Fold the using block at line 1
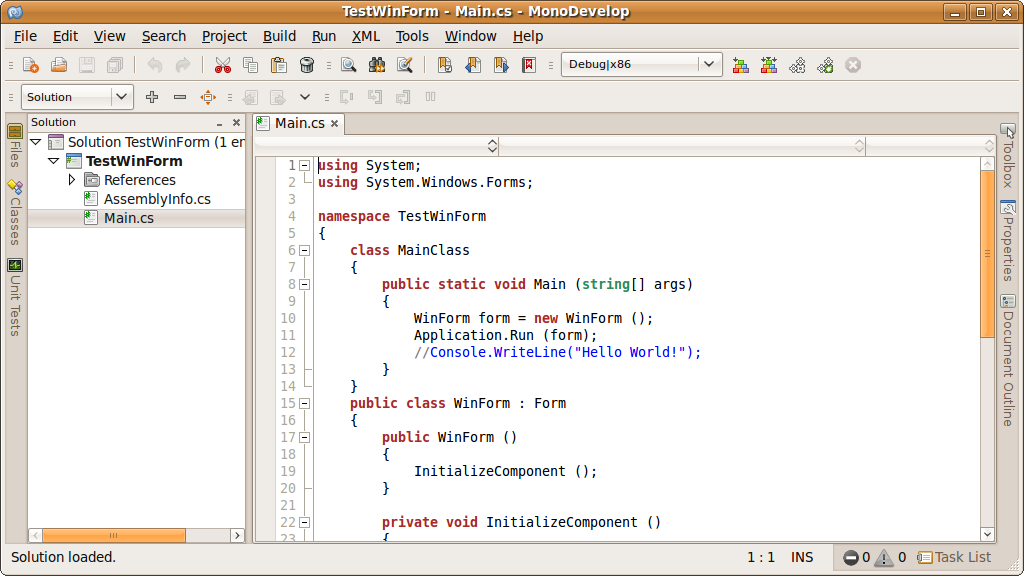This screenshot has height=576, width=1024. [304, 165]
